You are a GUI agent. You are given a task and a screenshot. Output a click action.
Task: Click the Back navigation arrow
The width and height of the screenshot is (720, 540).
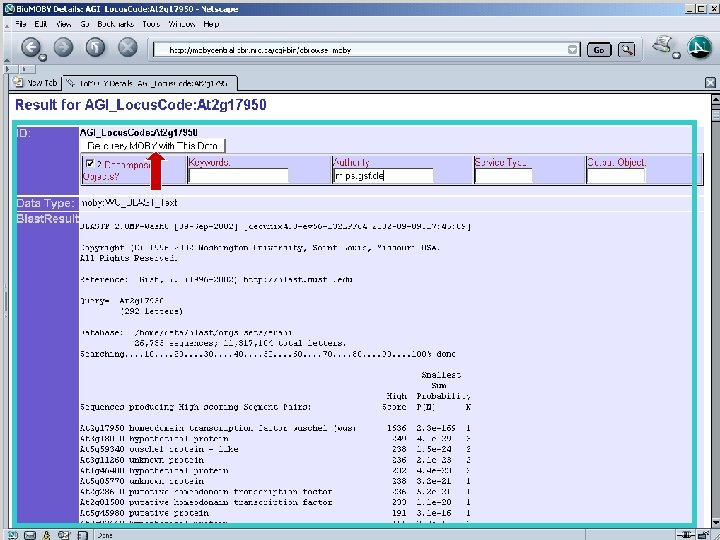pyautogui.click(x=30, y=47)
